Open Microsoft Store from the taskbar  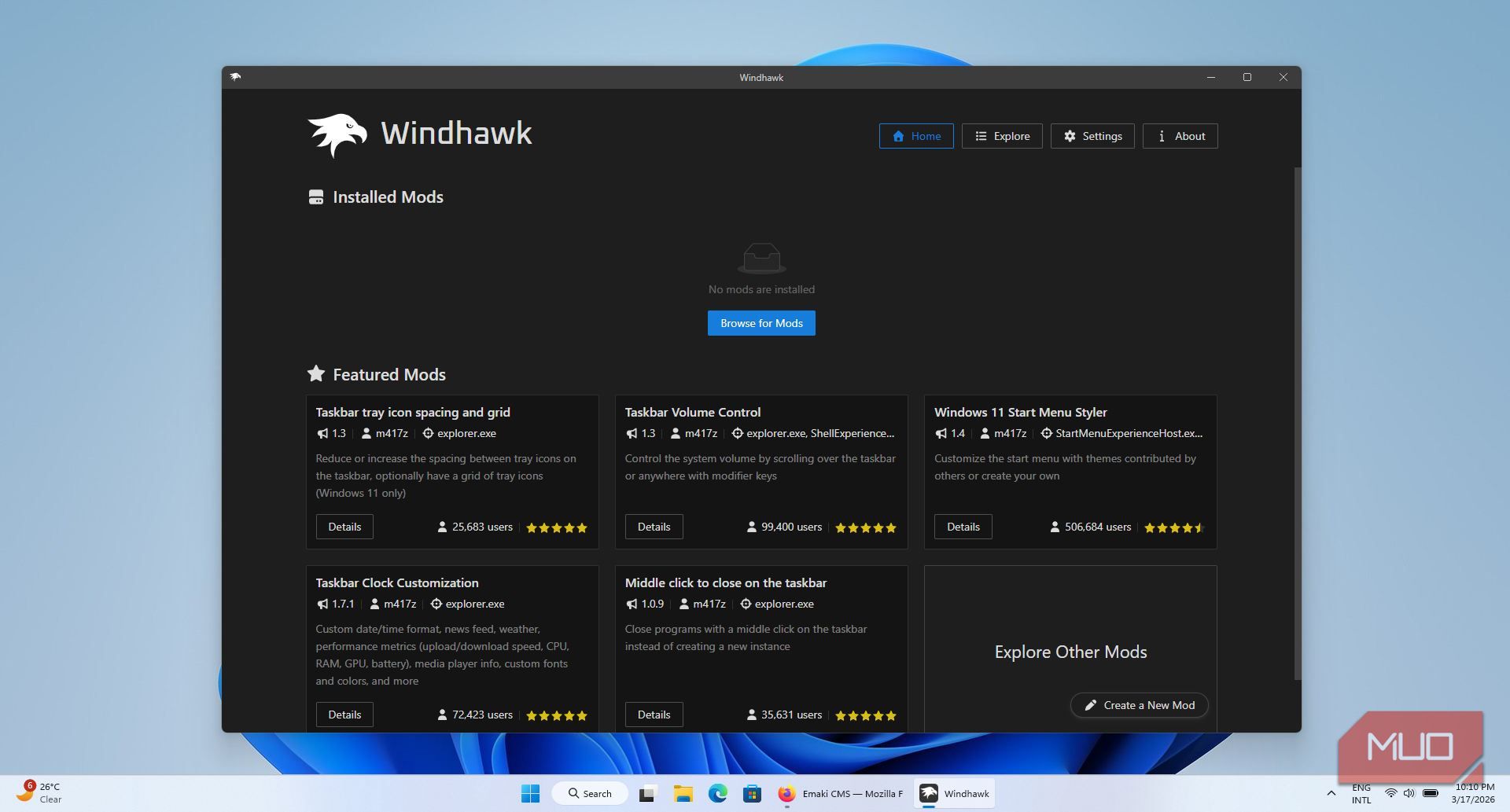coord(752,794)
